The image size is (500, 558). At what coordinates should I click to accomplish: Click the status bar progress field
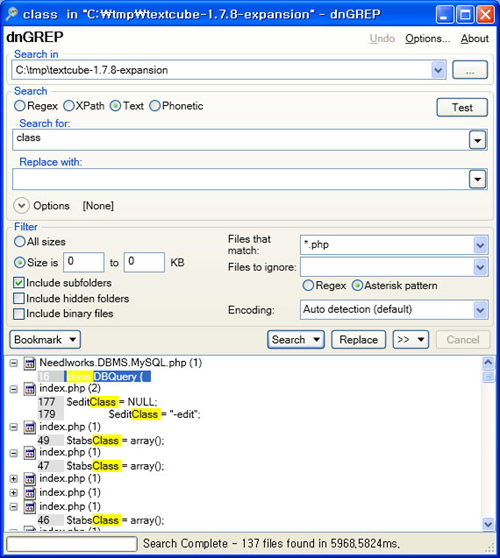[x=72, y=544]
